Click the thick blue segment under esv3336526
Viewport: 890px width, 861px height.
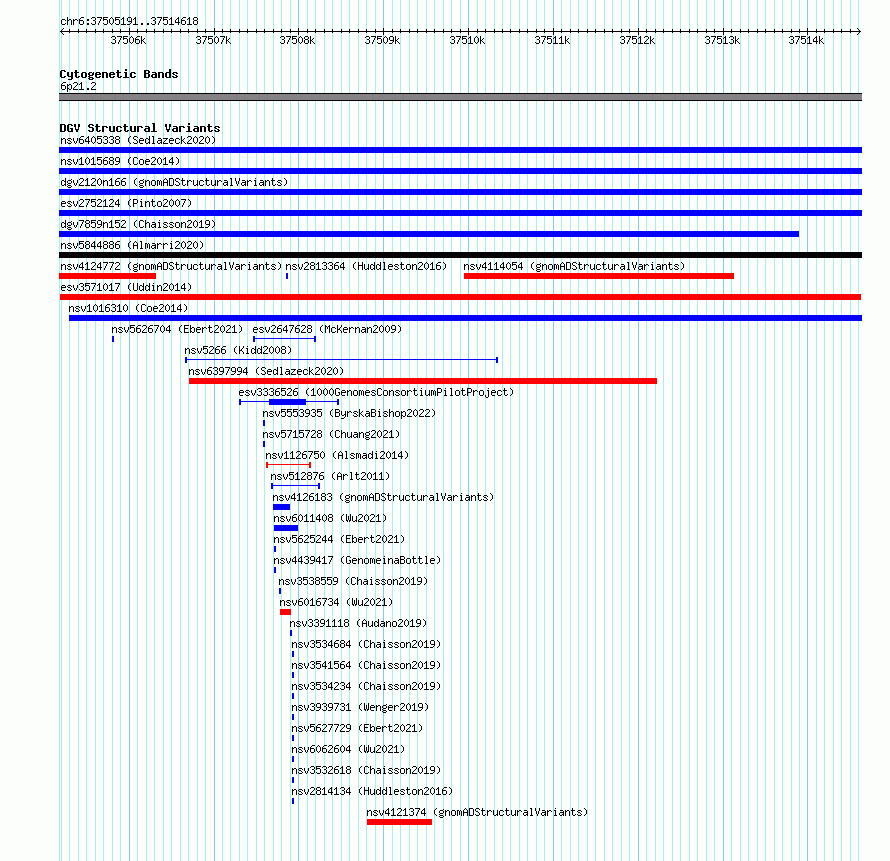click(x=287, y=402)
